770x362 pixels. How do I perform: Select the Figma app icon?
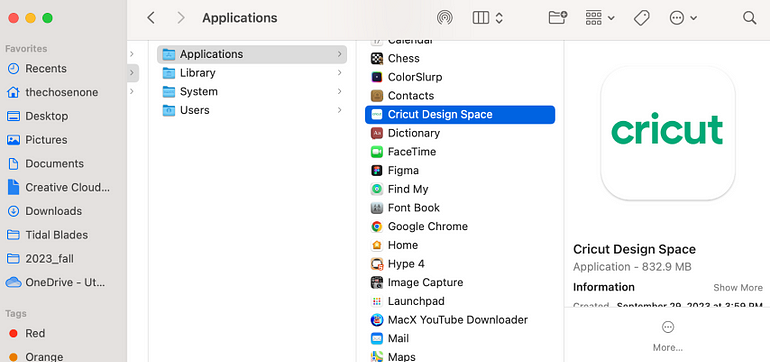[x=377, y=170]
